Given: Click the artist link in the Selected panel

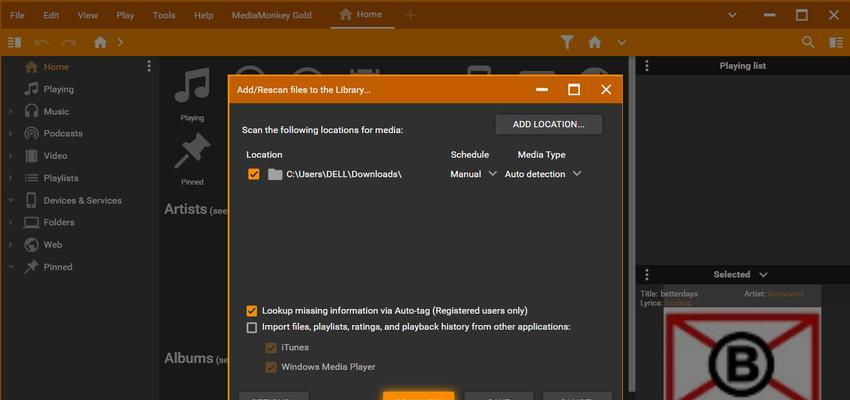Looking at the screenshot, I should coord(785,294).
